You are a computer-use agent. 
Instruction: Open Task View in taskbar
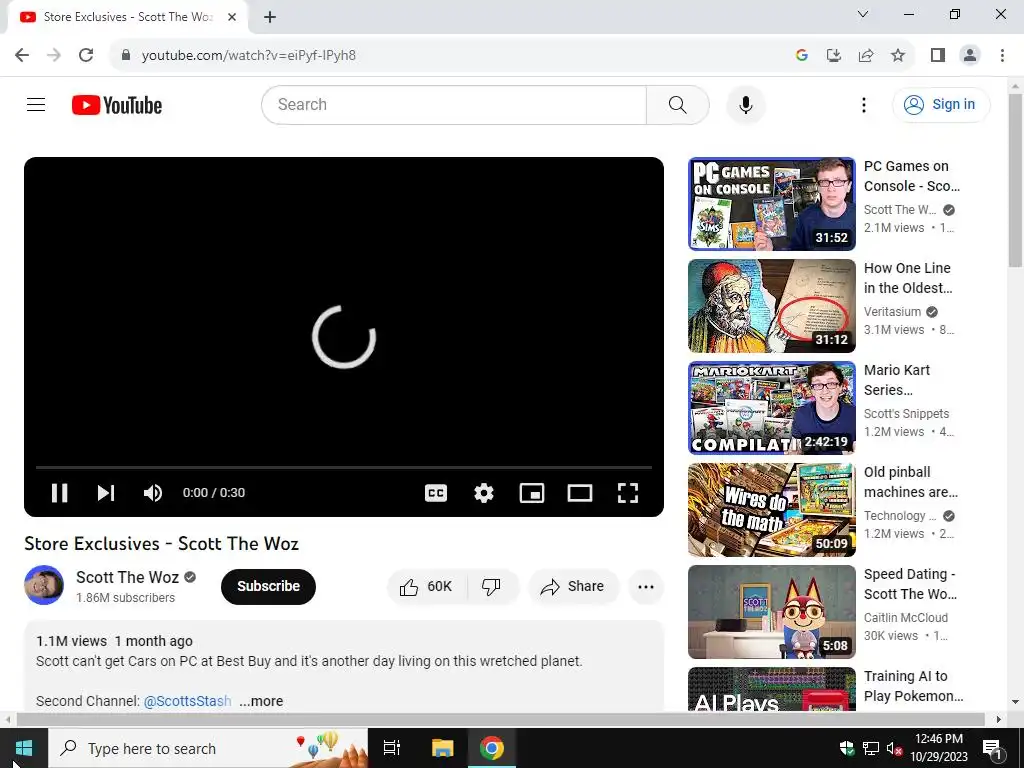392,748
